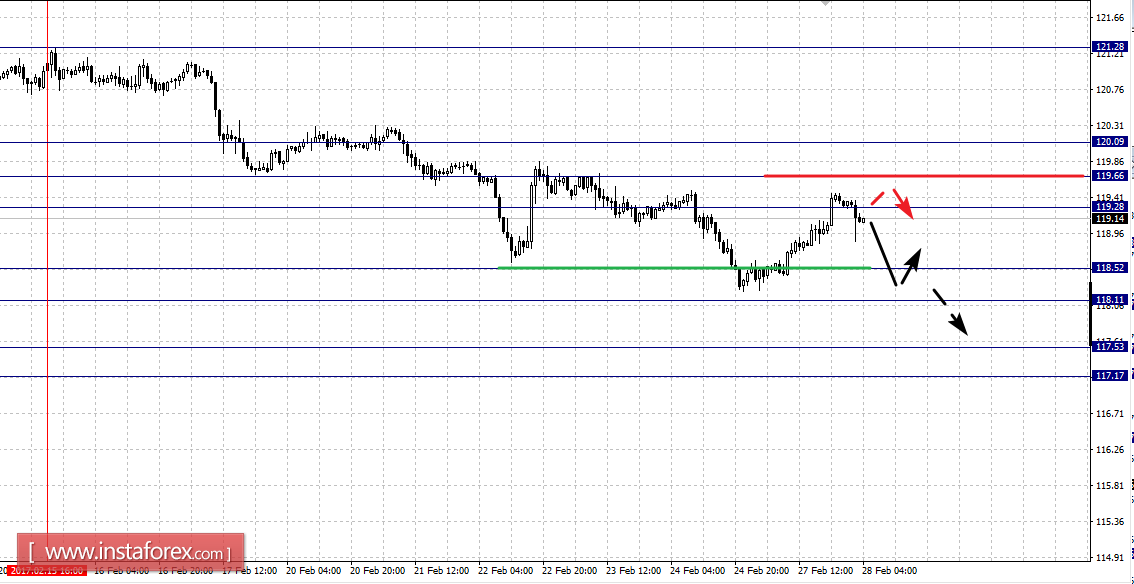Click the 28 Feb 04:00 time label
The height and width of the screenshot is (584, 1134).
[888, 570]
